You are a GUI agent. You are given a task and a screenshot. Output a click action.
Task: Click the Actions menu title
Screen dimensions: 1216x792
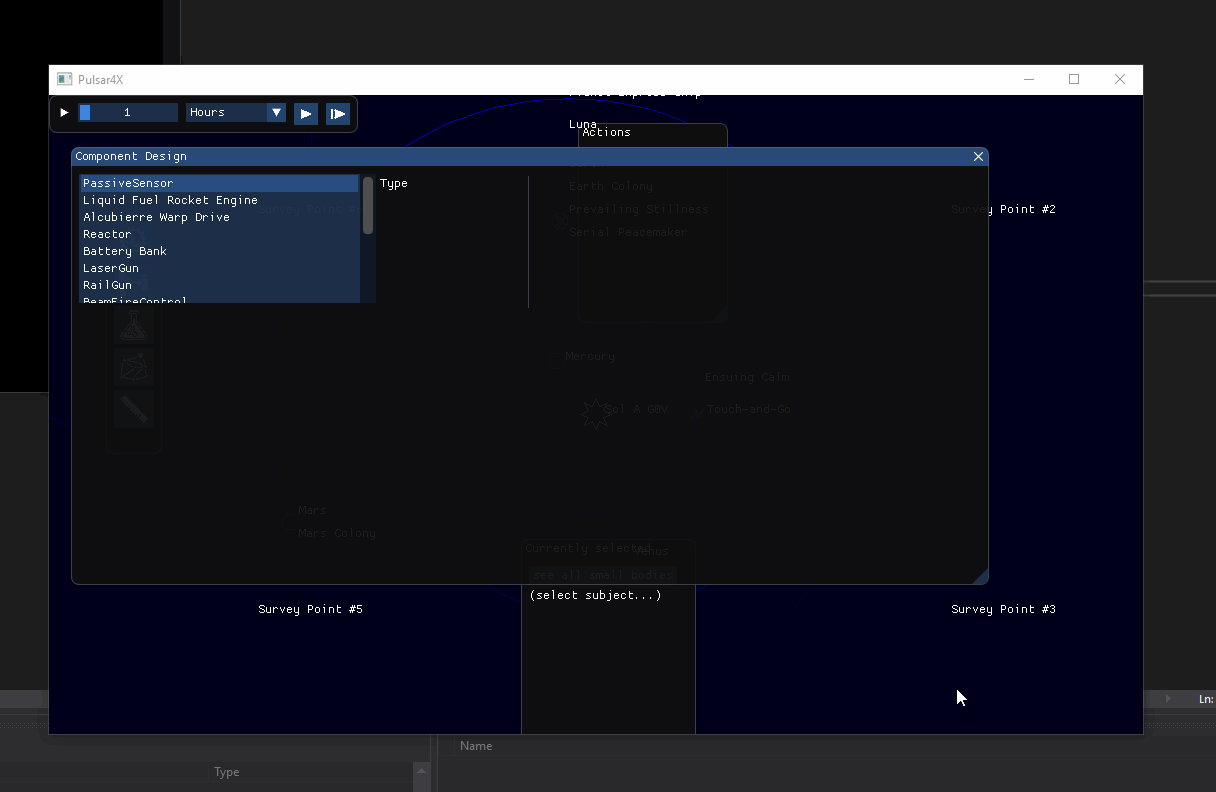point(605,131)
